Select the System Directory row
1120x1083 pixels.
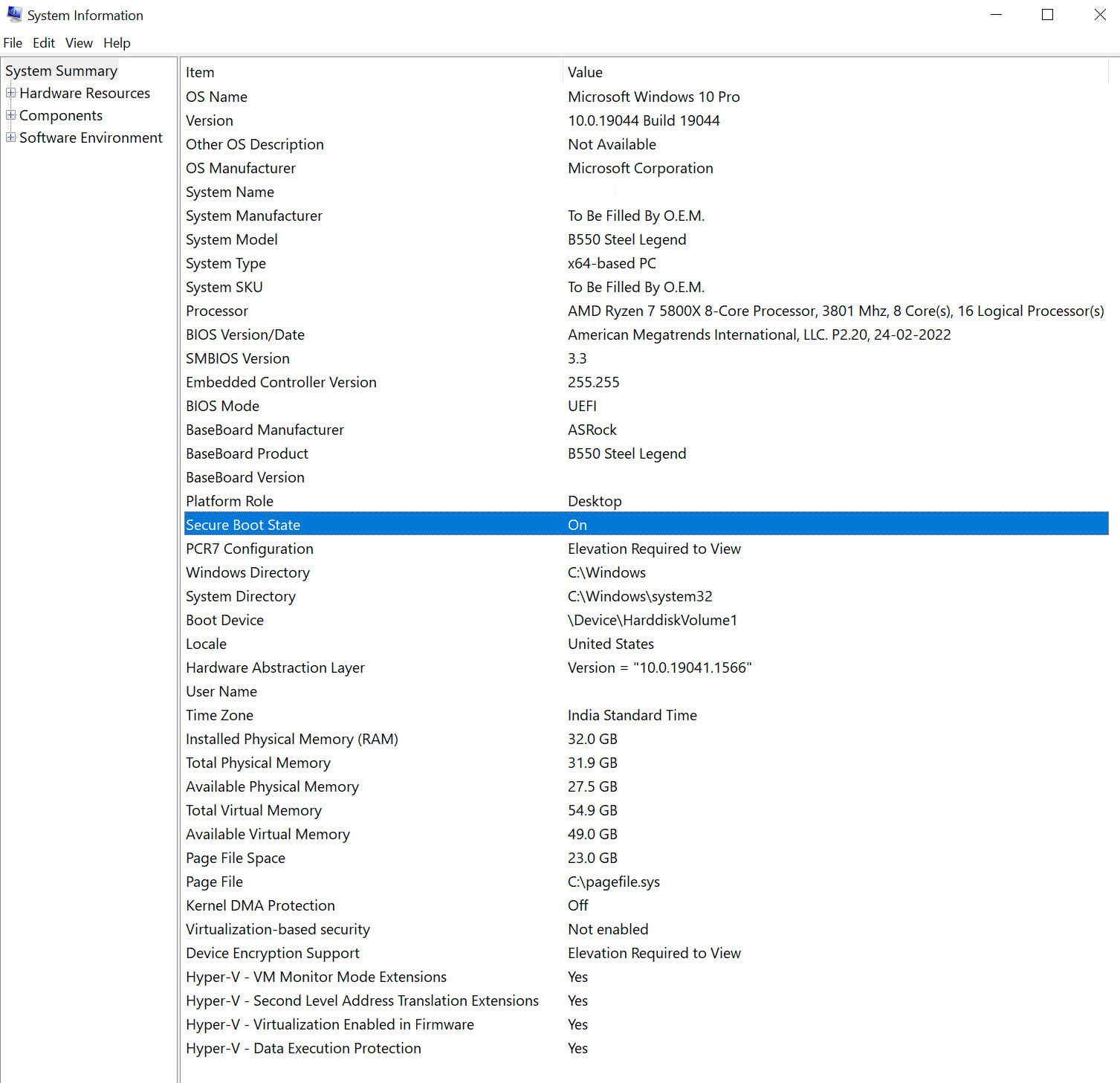646,596
